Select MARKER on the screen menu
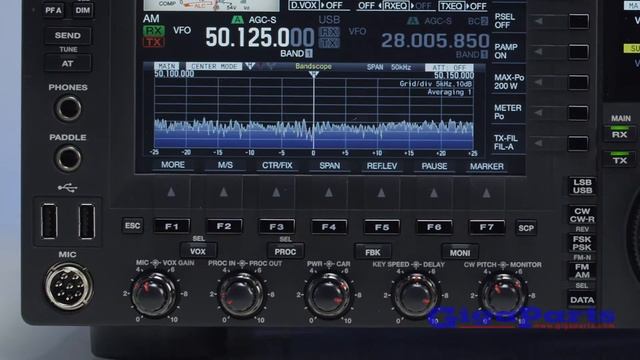The height and width of the screenshot is (360, 640). pos(487,167)
